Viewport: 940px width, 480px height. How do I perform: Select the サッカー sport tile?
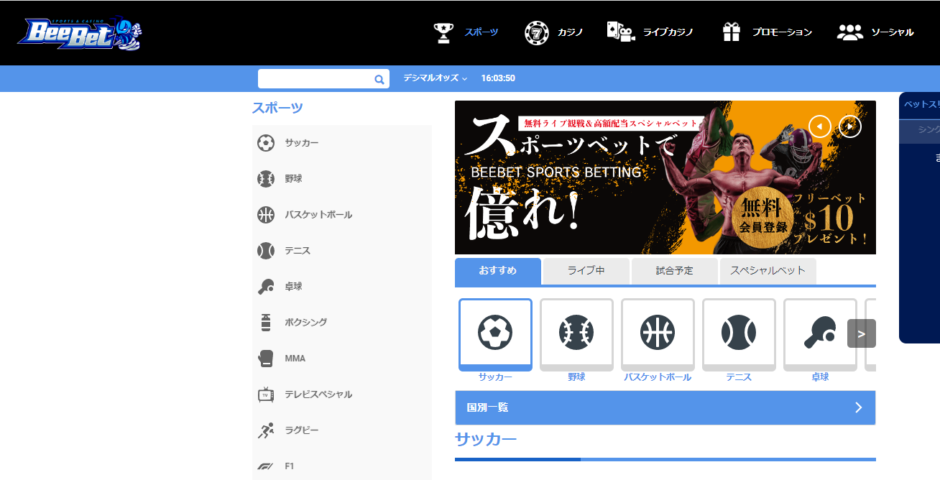pos(495,334)
